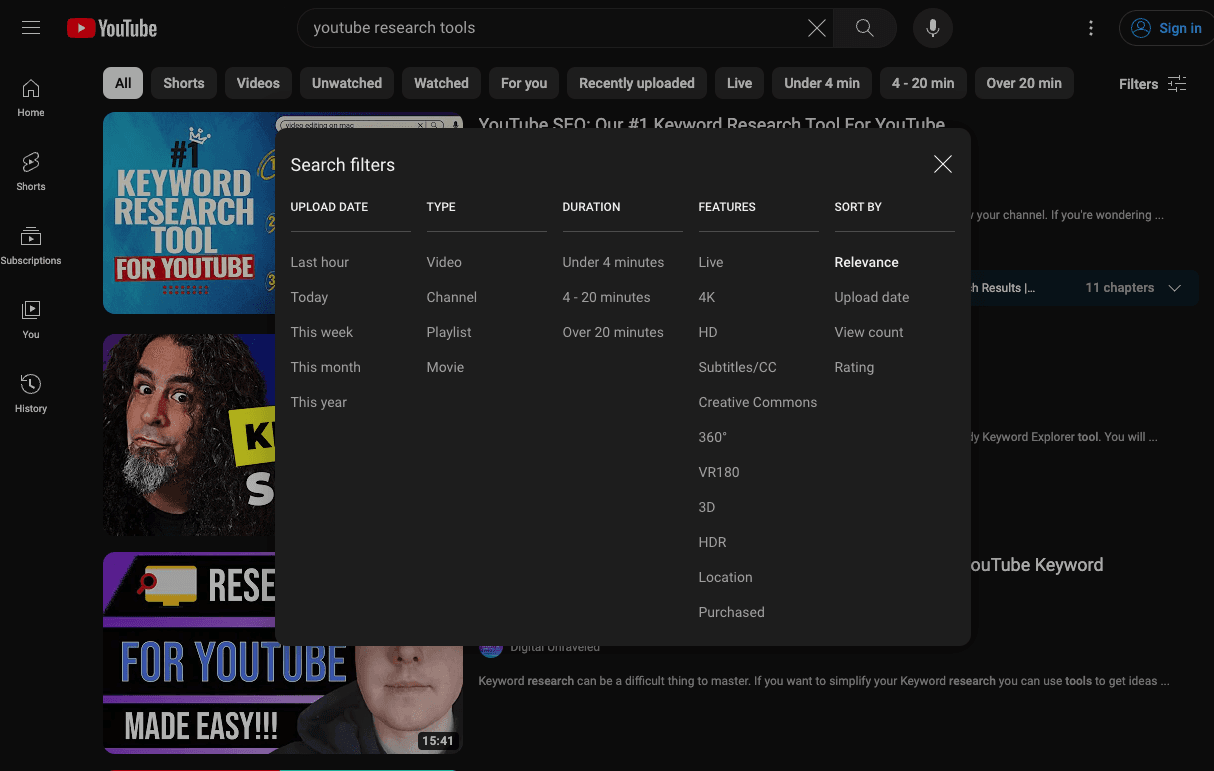Select the Live chip
Screen dimensions: 1214x771
(x=740, y=83)
